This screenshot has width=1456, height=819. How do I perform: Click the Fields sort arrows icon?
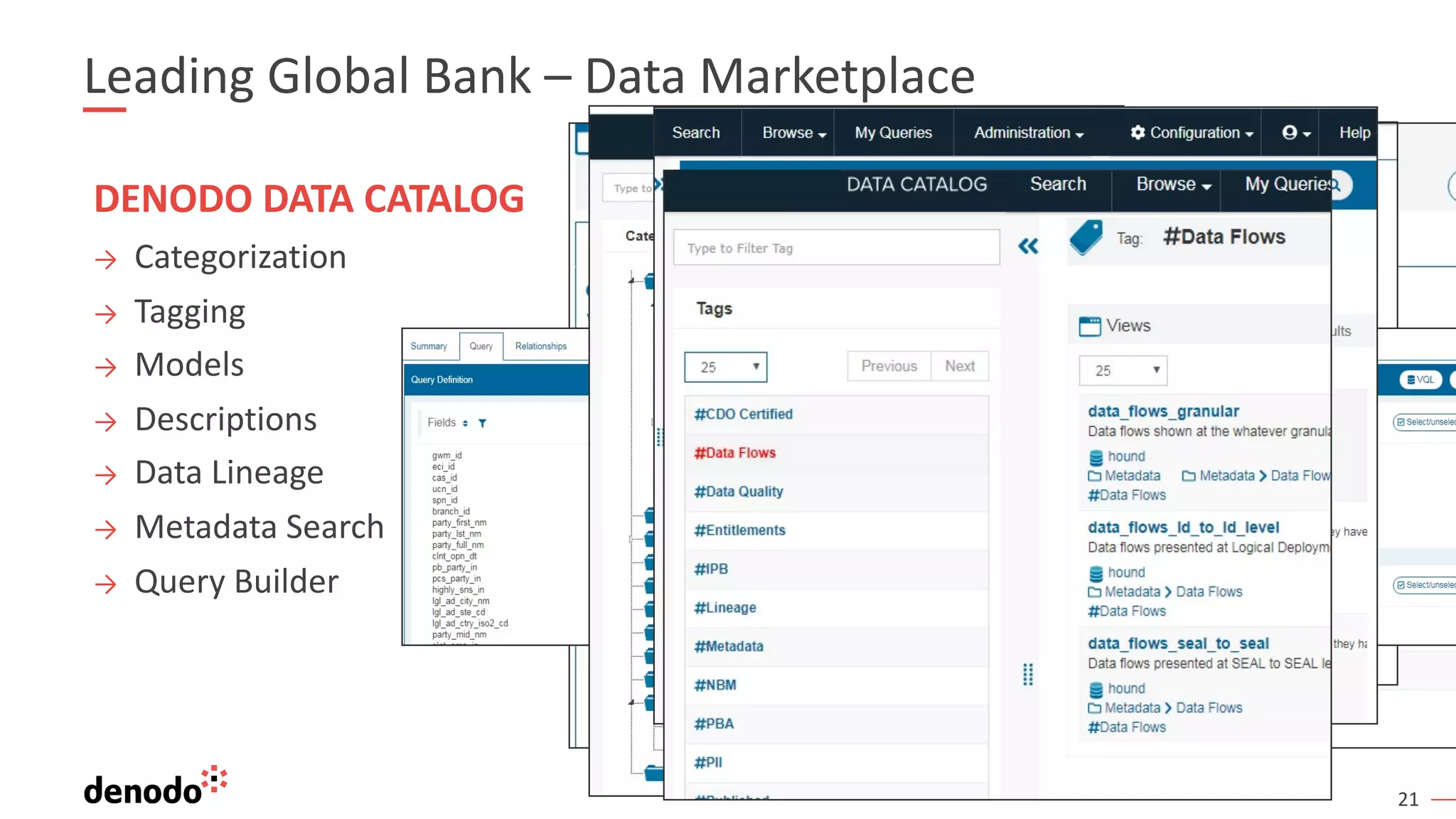coord(465,423)
